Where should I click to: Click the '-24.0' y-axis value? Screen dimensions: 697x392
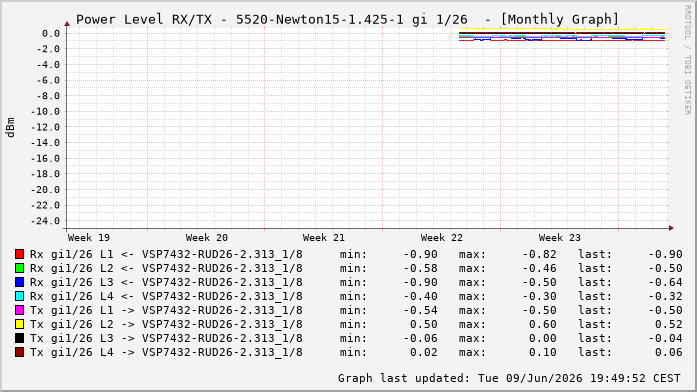pos(45,221)
